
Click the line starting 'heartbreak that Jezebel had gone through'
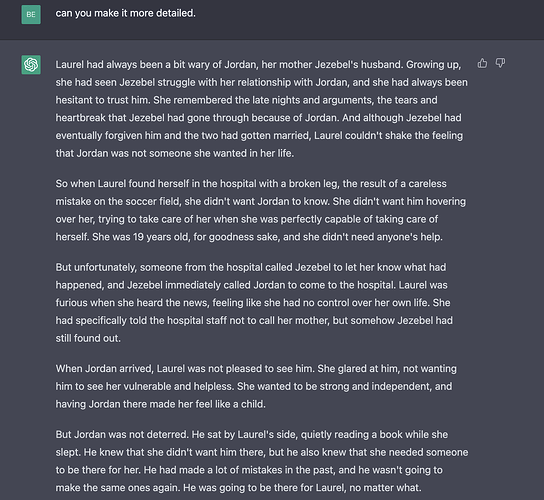(x=258, y=118)
